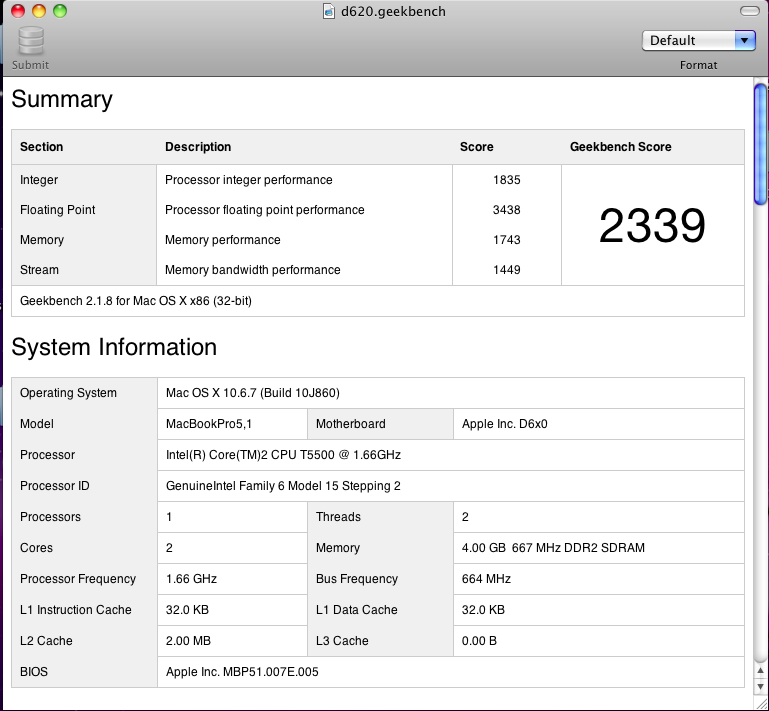Click the MacBookPro5,1 model value
Screen dimensions: 769x711
[x=209, y=424]
